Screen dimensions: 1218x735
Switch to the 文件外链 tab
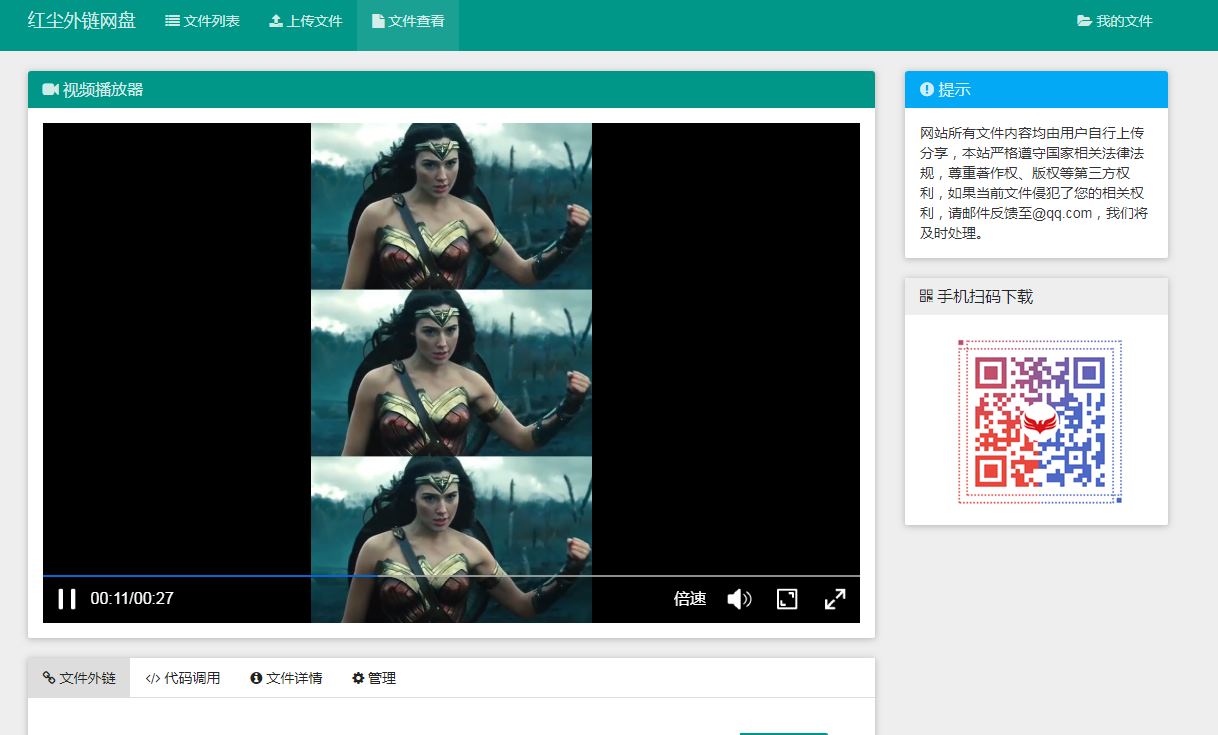pyautogui.click(x=79, y=678)
